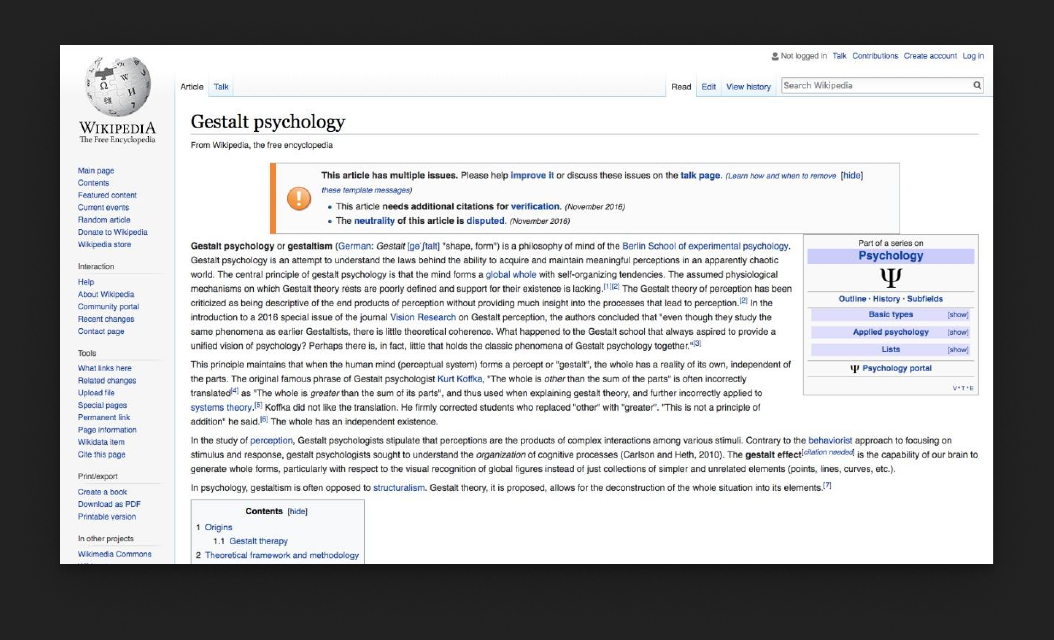Select the Read tab
This screenshot has width=1054, height=640.
point(681,87)
